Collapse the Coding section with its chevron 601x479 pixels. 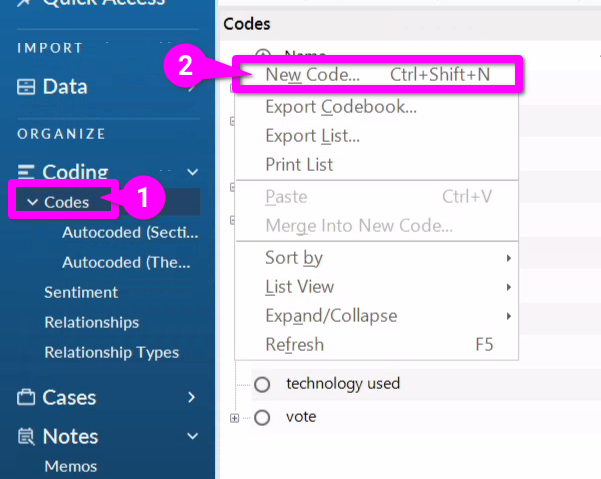click(x=193, y=172)
